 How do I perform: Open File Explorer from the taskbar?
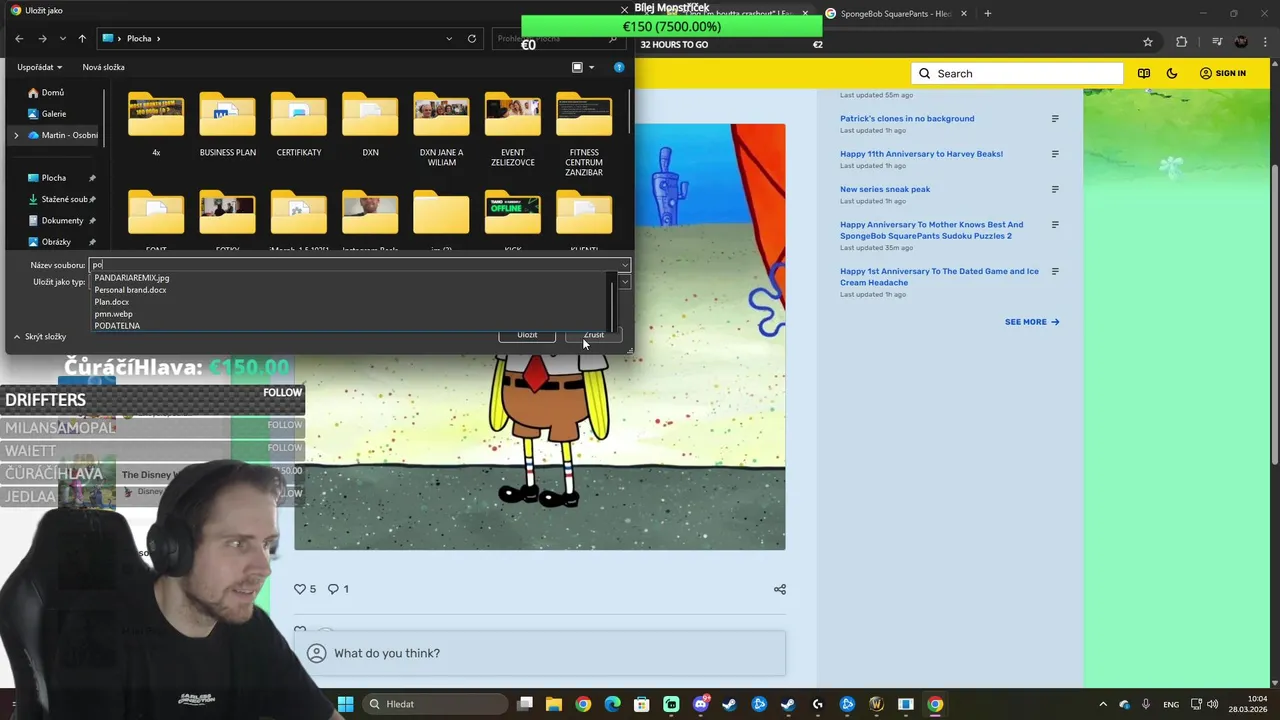[x=554, y=704]
